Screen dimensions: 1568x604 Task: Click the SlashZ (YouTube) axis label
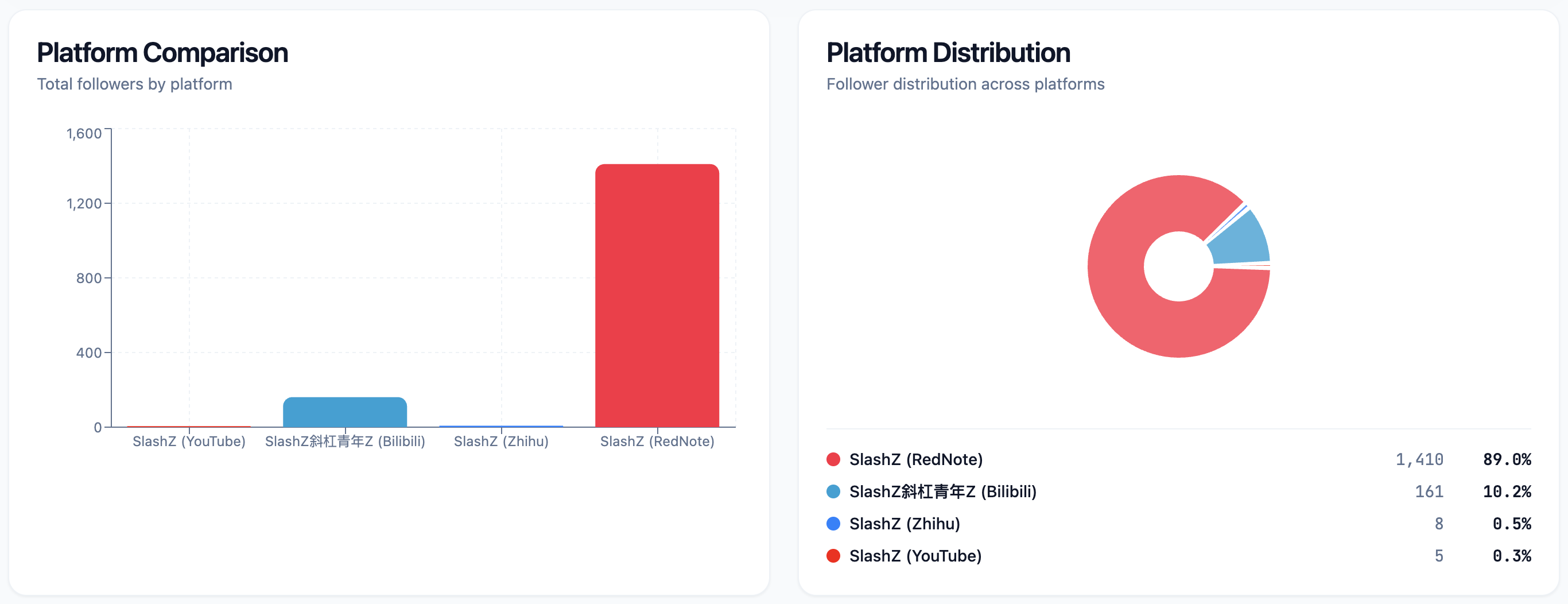[189, 442]
